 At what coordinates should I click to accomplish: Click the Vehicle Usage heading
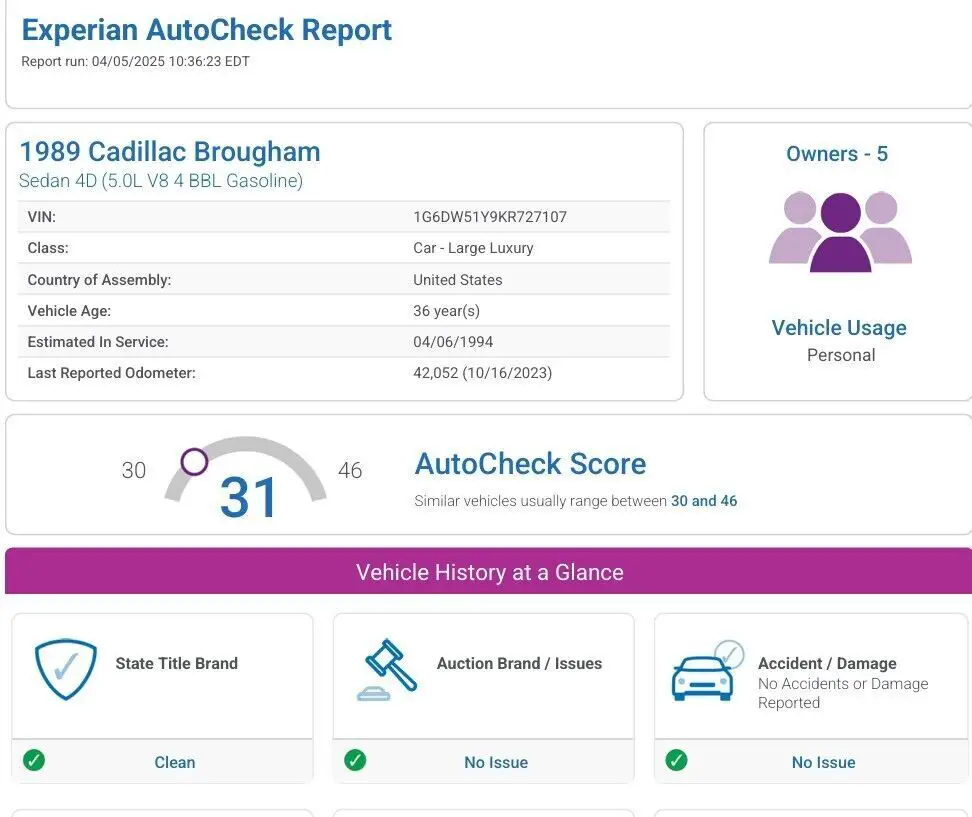839,328
